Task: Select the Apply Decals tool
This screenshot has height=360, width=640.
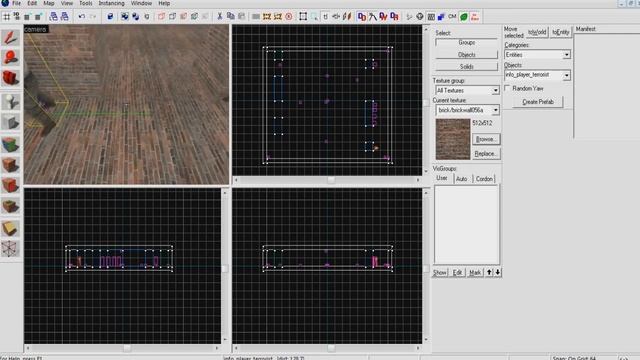Action: point(11,185)
